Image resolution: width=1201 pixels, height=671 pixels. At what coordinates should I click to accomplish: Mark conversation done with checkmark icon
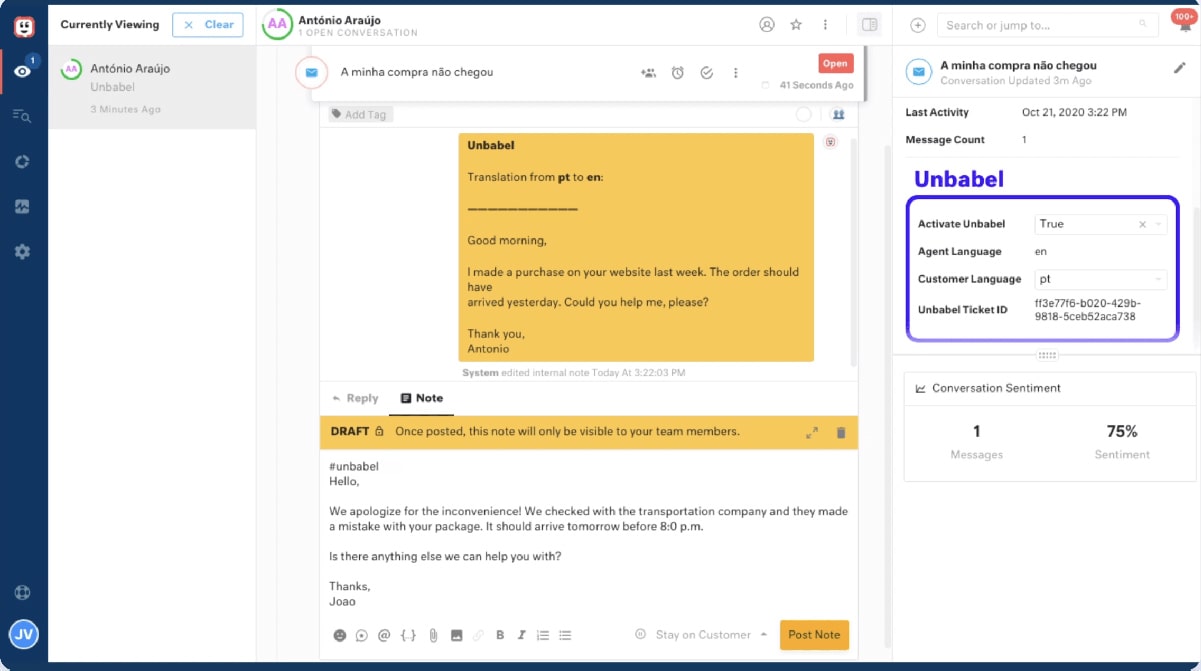pyautogui.click(x=706, y=73)
